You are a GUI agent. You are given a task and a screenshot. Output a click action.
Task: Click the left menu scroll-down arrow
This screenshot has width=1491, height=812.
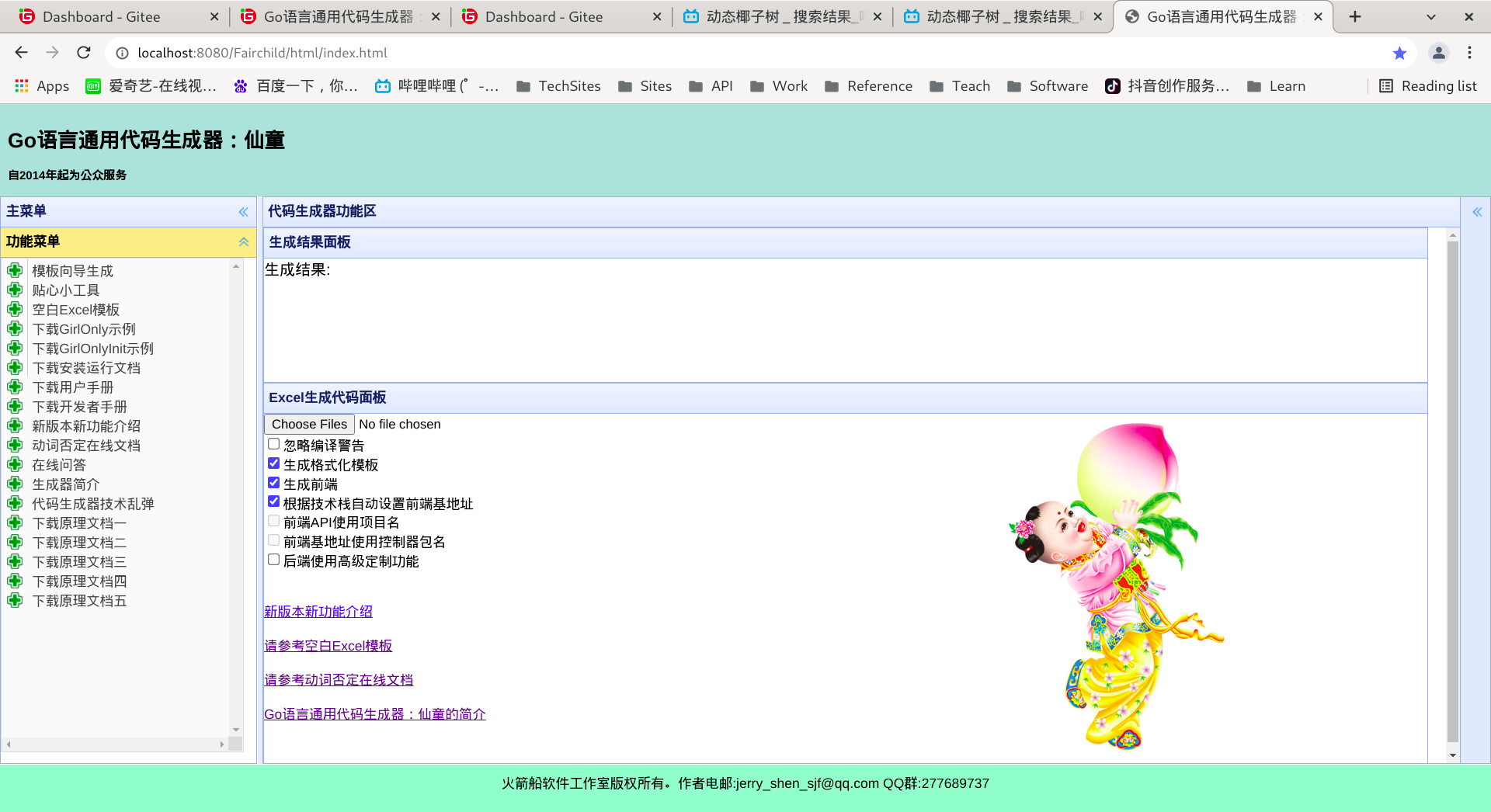click(x=236, y=730)
